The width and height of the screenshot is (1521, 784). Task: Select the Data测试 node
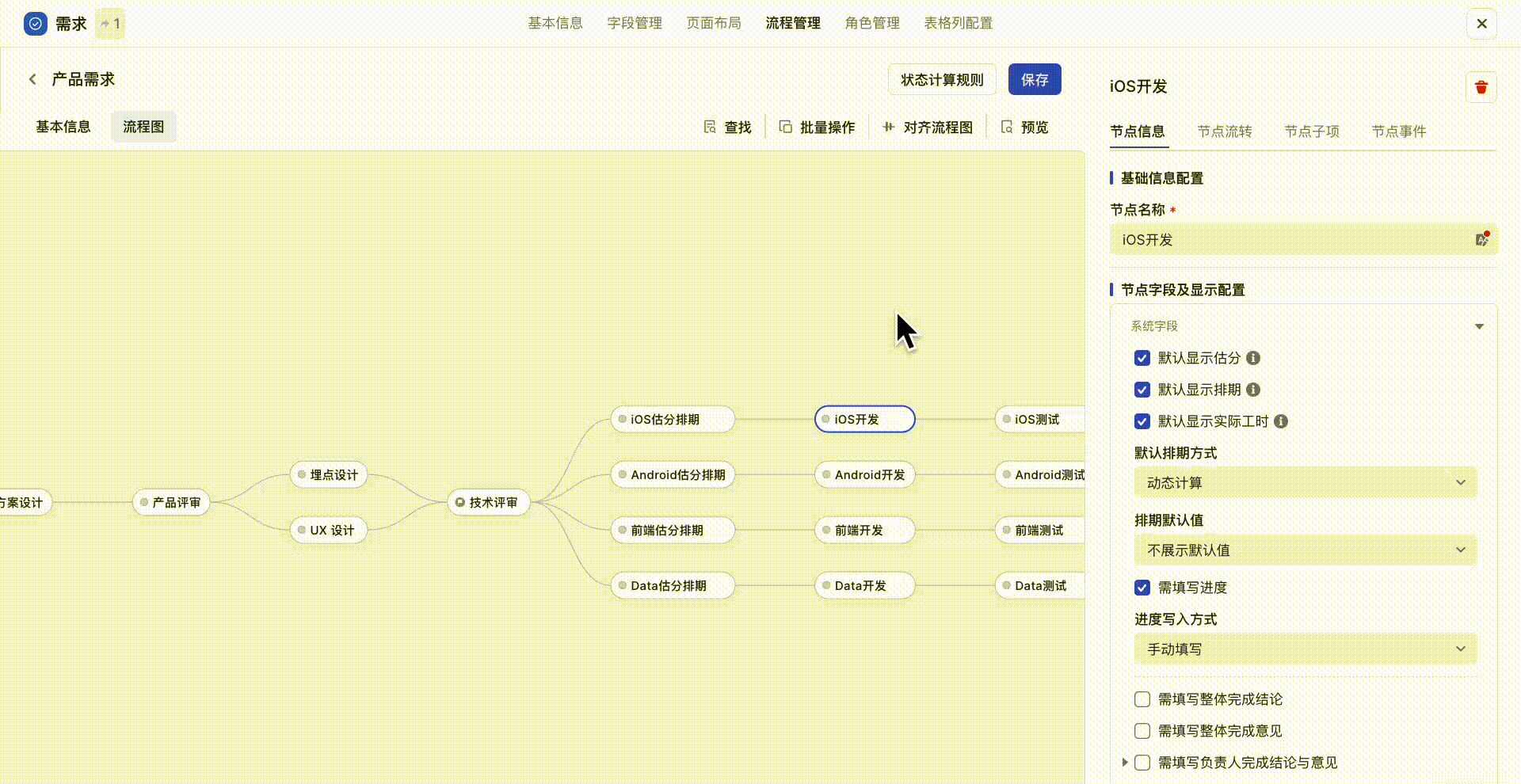1039,585
